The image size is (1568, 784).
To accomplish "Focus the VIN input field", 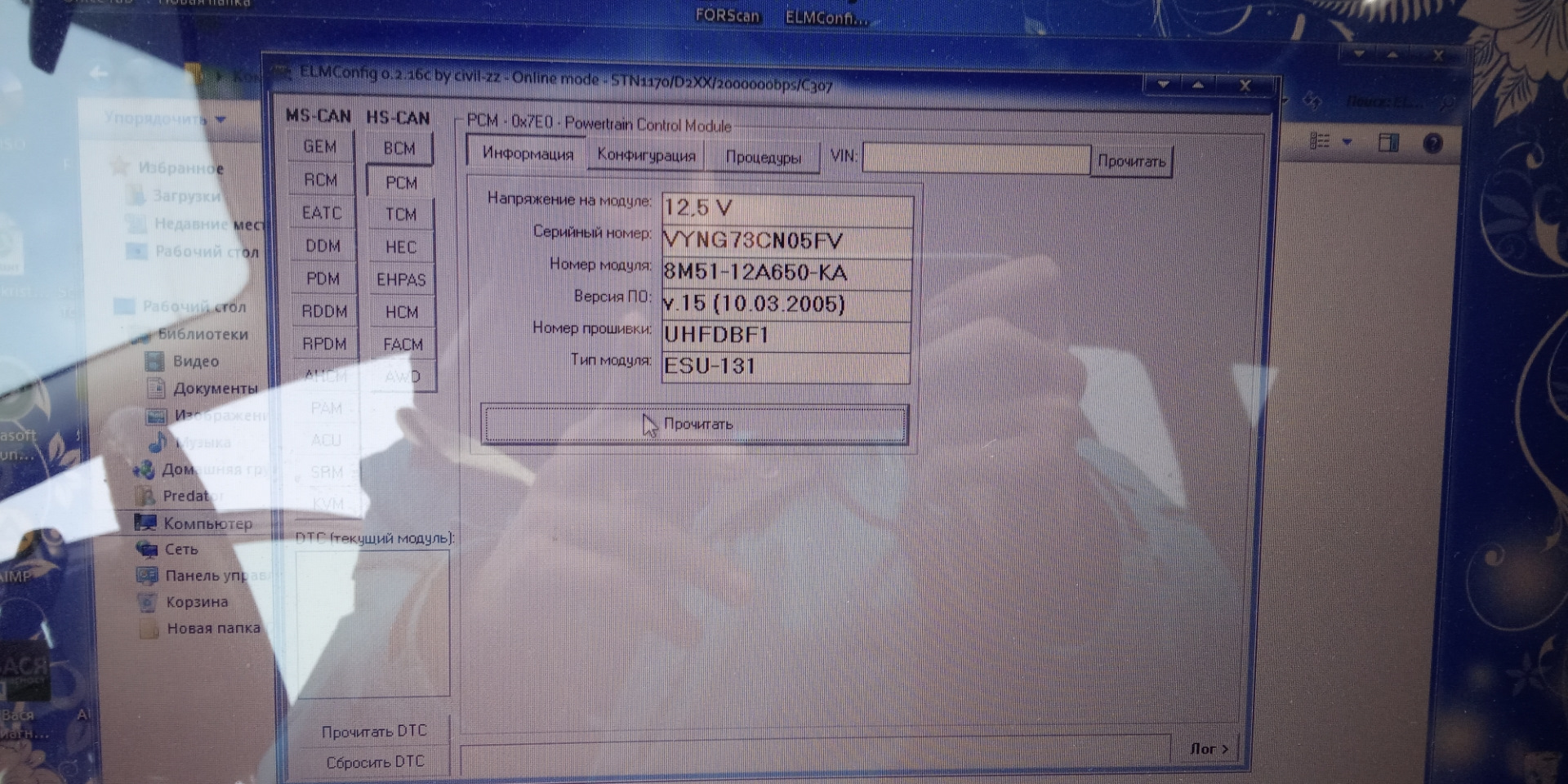I will pos(976,158).
